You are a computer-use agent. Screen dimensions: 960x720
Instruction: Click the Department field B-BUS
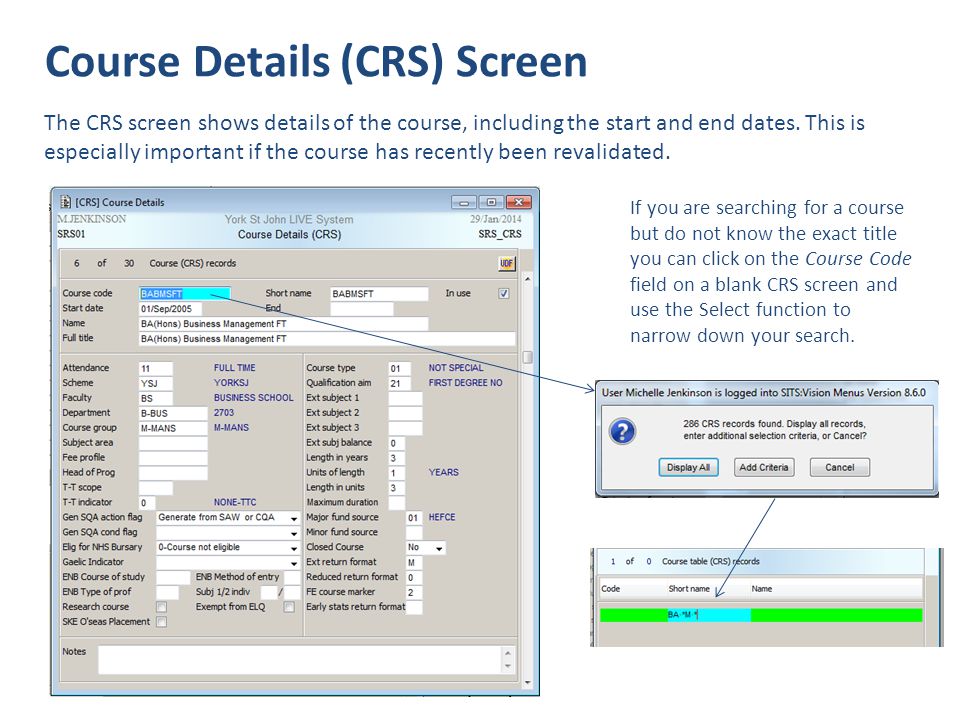173,413
